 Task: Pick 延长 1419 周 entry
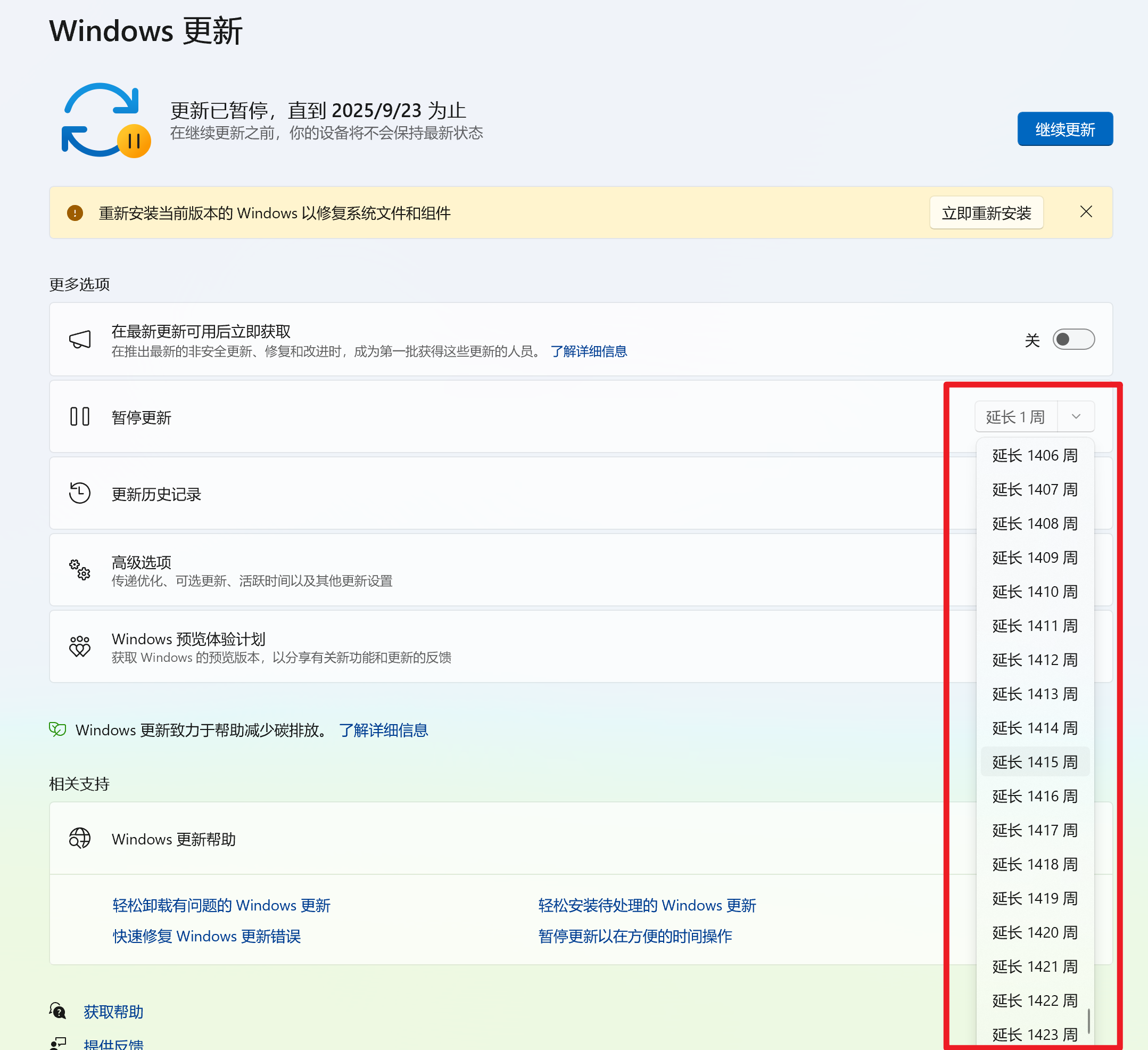(x=1035, y=898)
